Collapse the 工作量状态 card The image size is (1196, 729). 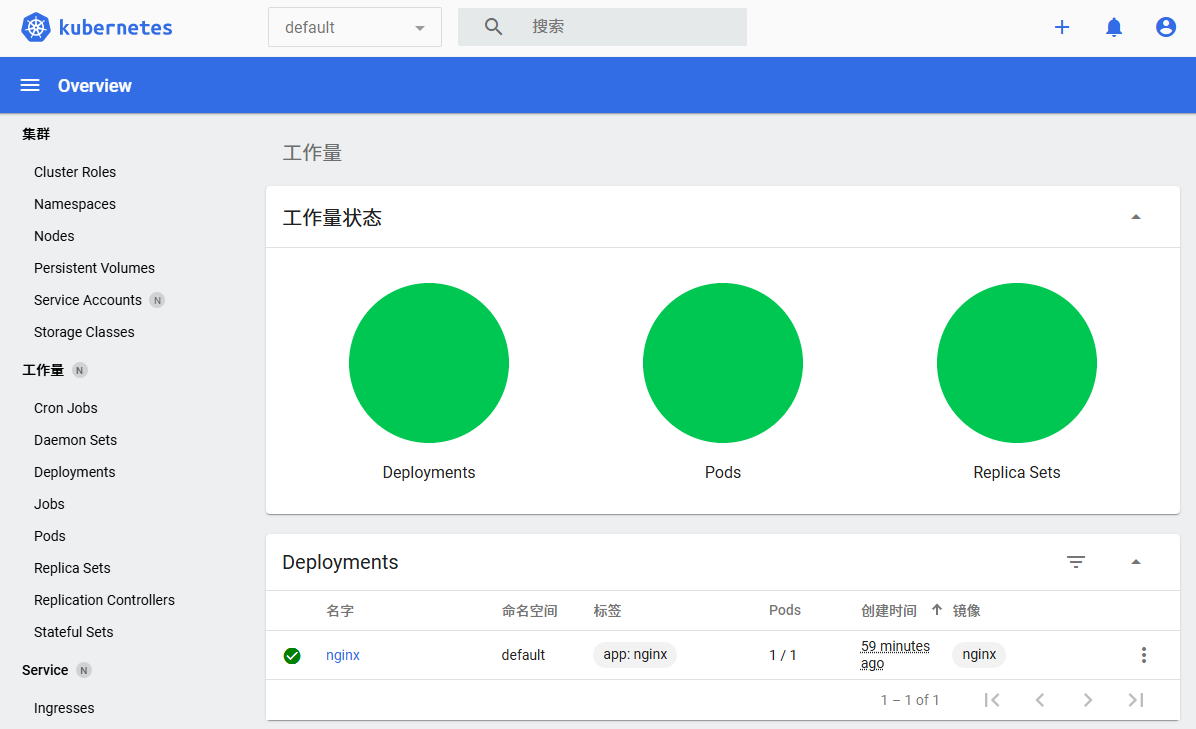tap(1136, 217)
